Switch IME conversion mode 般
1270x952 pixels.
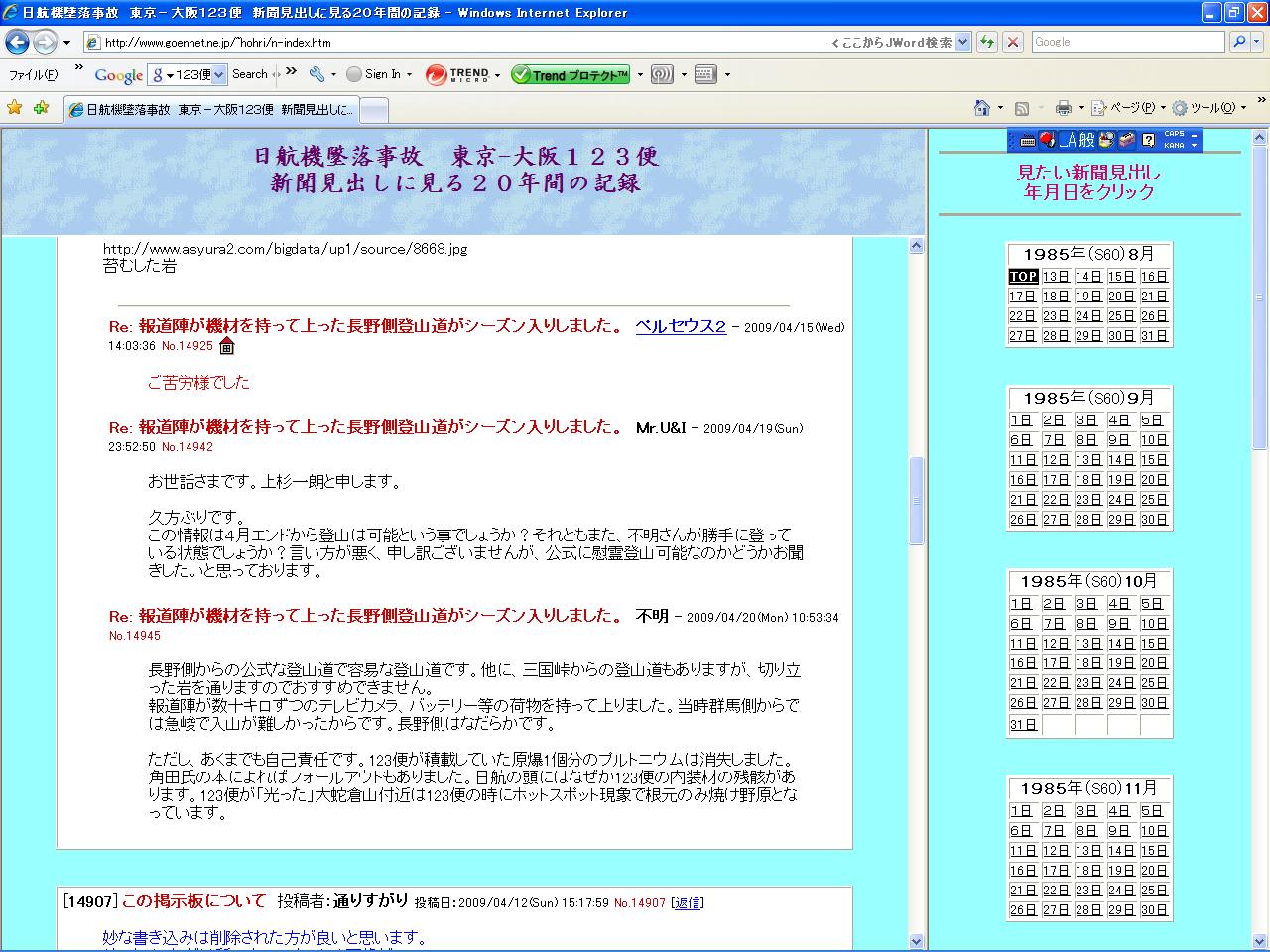1087,140
